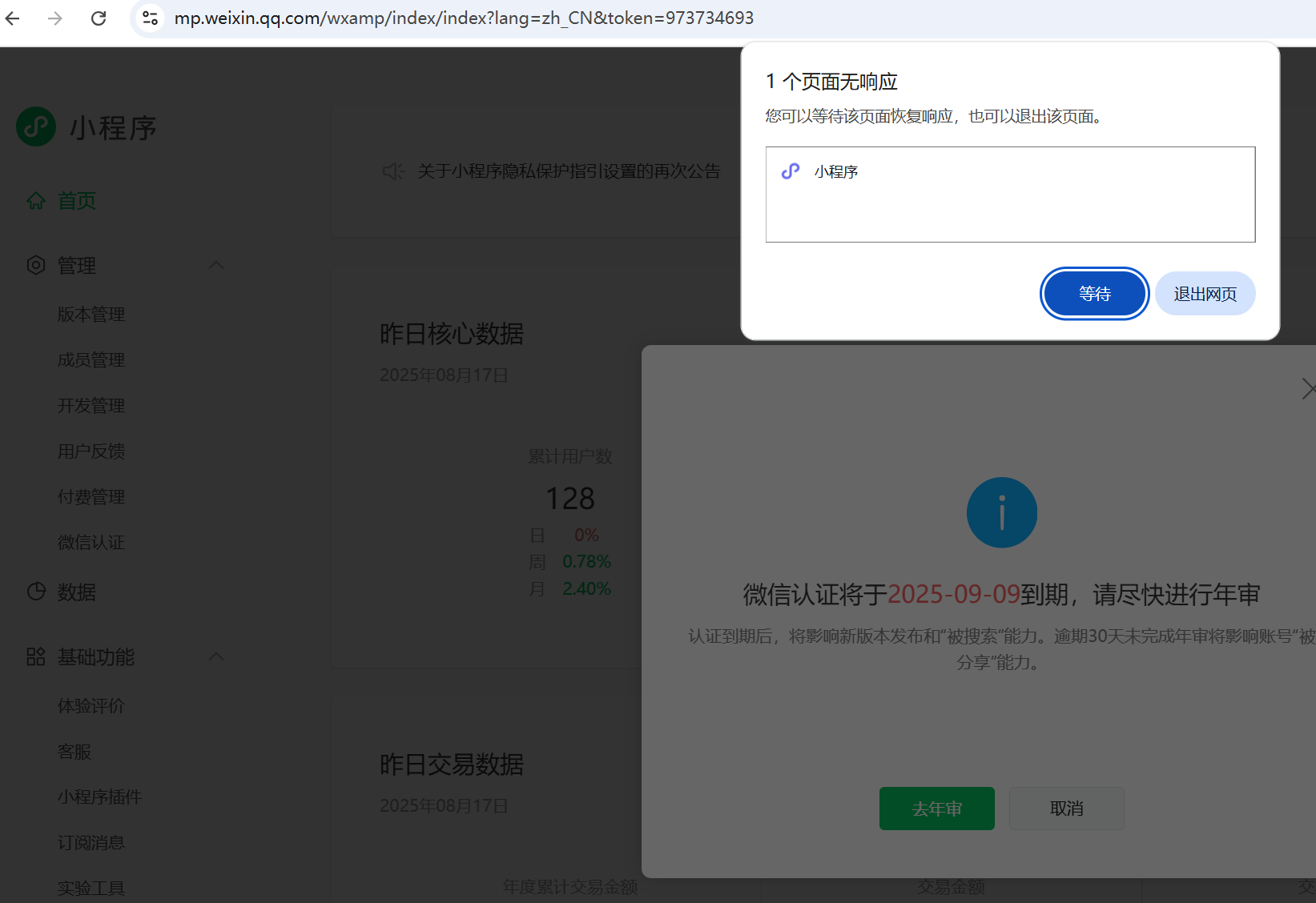Go forward in browser history
This screenshot has width=1316, height=903.
[x=55, y=18]
